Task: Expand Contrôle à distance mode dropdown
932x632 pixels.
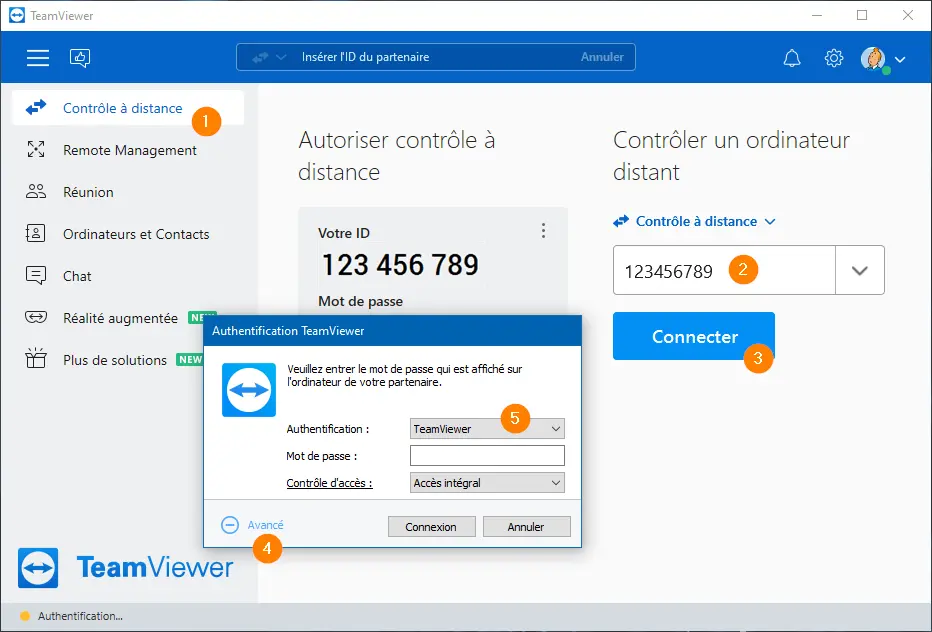Action: (705, 221)
